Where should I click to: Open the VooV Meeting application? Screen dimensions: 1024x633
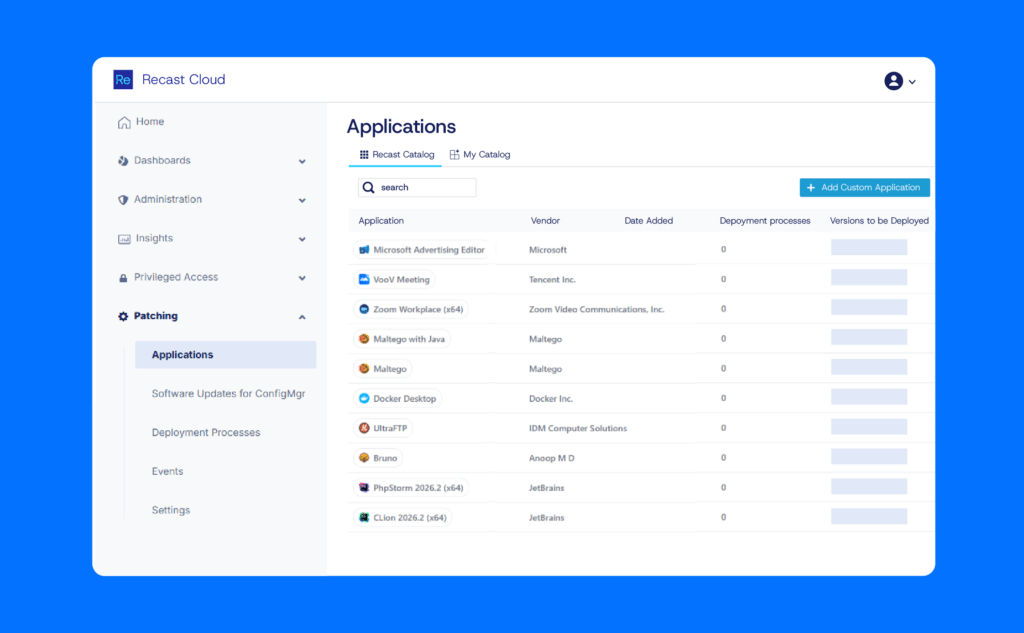(x=394, y=280)
